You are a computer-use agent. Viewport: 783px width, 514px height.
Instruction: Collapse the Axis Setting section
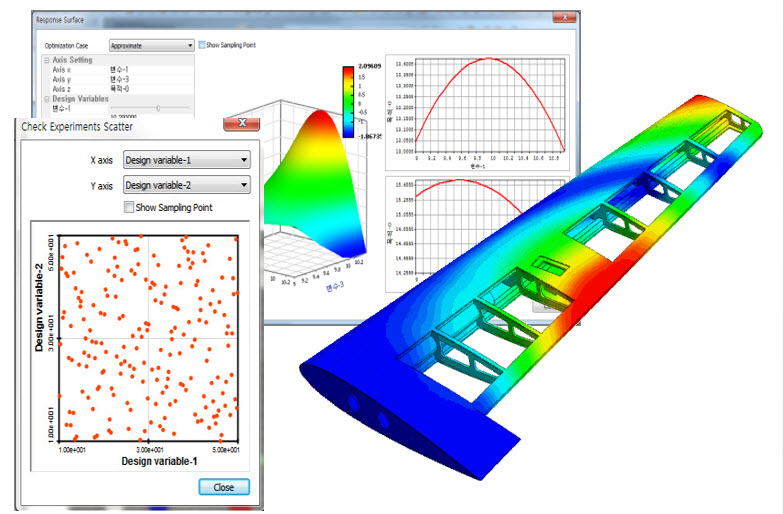[47, 61]
